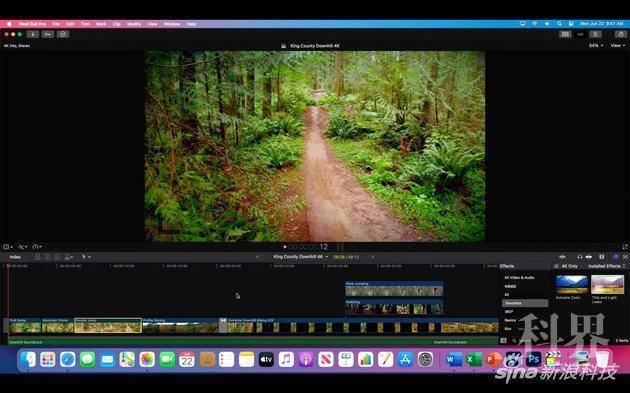Enter full screen viewer mode
Image resolution: width=630 pixels, height=393 pixels.
coord(625,247)
